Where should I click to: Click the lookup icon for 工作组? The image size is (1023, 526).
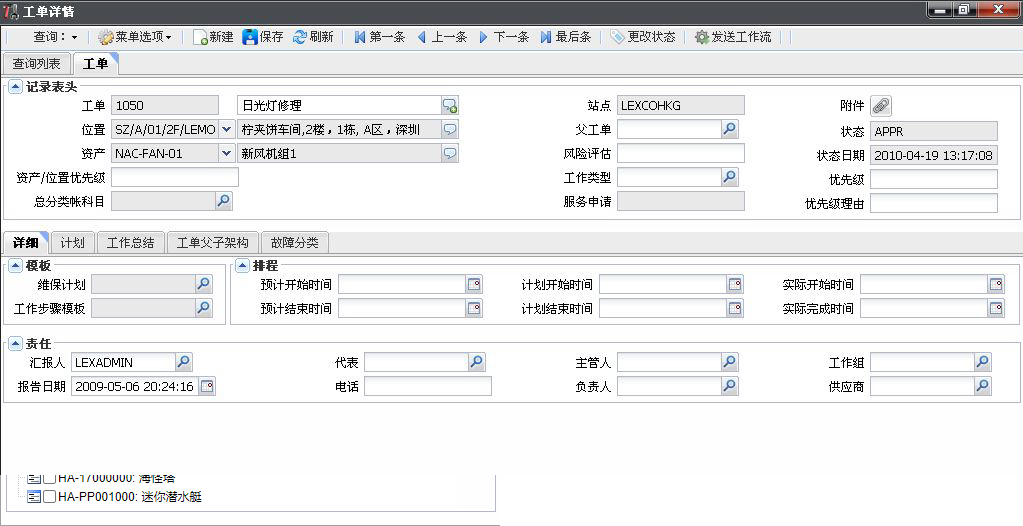983,362
